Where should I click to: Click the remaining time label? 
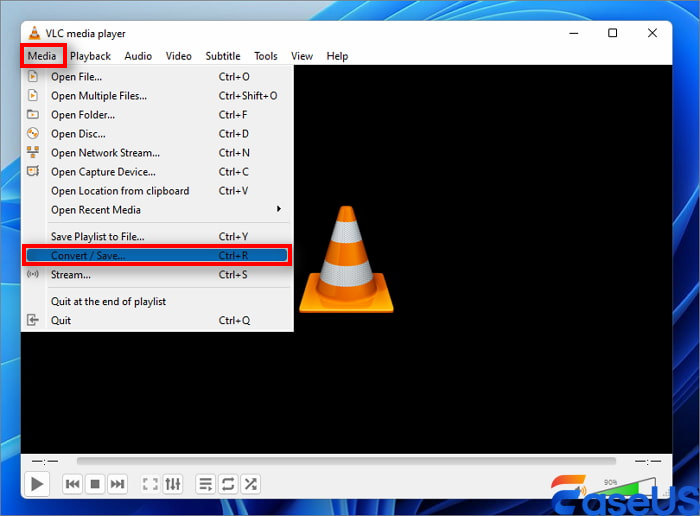tap(648, 461)
